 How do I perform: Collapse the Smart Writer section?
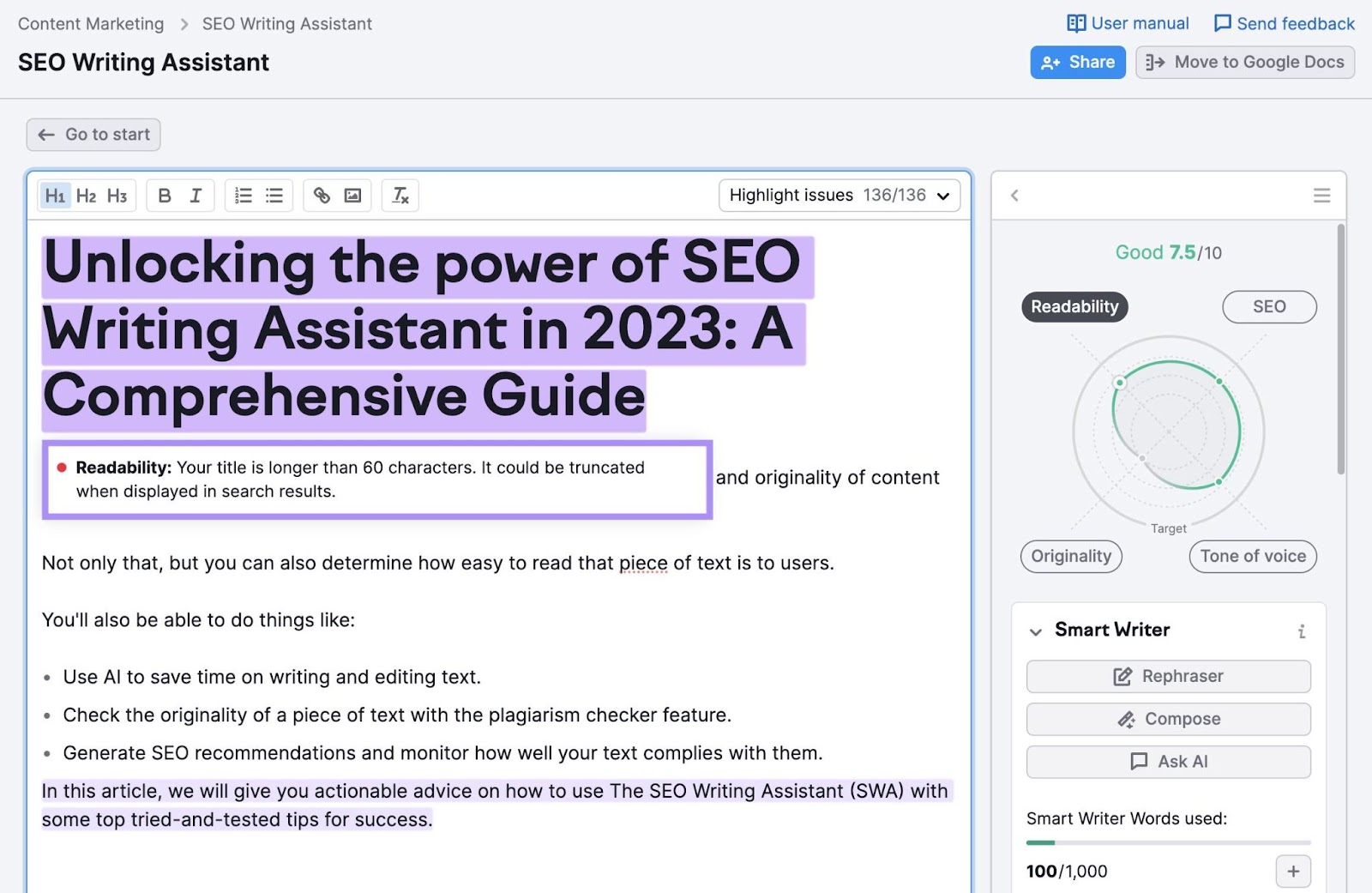pos(1036,631)
